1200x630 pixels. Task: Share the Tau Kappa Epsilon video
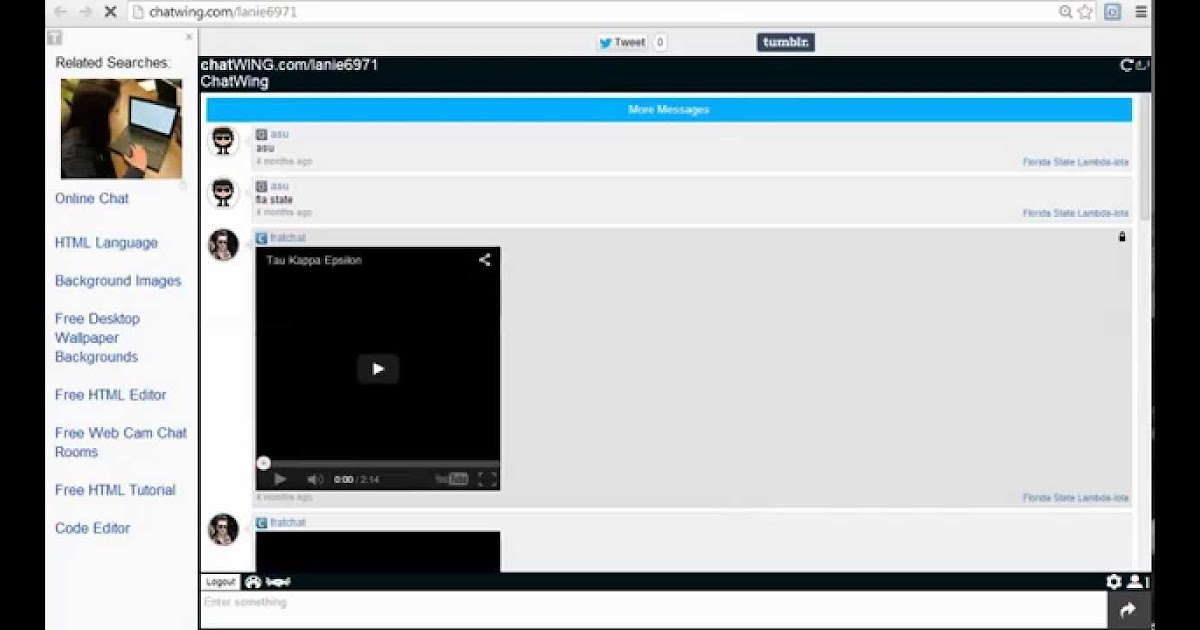[484, 260]
